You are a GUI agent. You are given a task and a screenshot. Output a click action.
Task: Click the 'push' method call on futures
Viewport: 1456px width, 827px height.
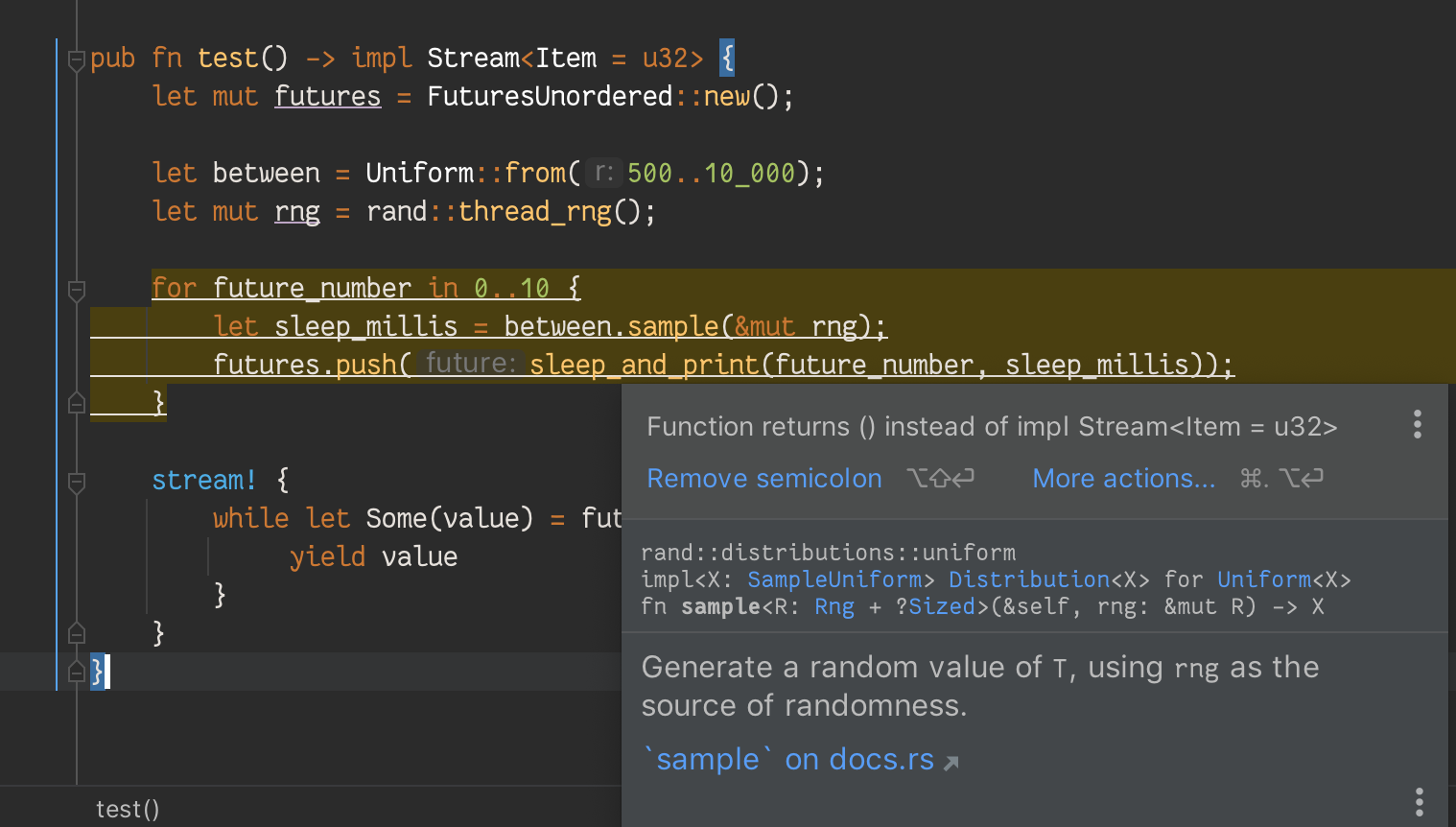(365, 365)
